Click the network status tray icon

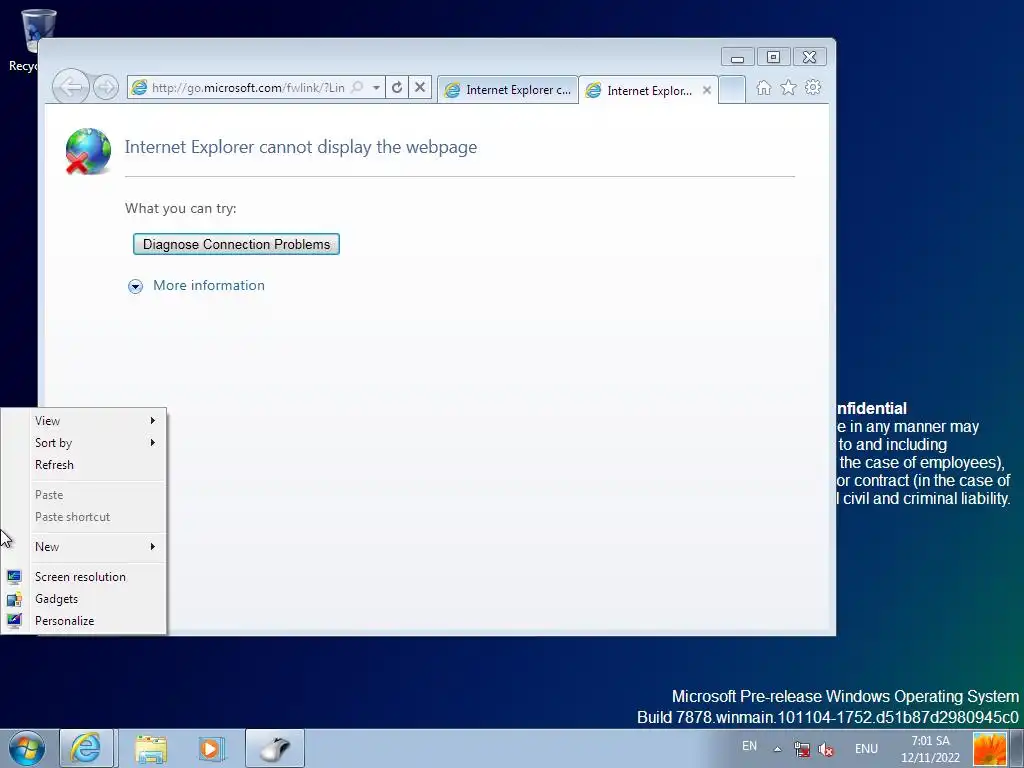pyautogui.click(x=802, y=749)
